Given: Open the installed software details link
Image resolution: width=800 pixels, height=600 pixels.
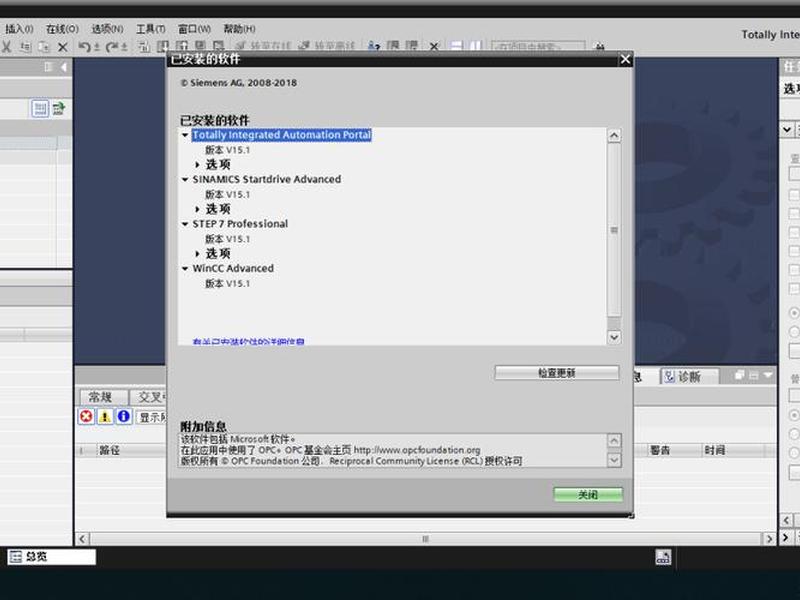Looking at the screenshot, I should coord(248,341).
